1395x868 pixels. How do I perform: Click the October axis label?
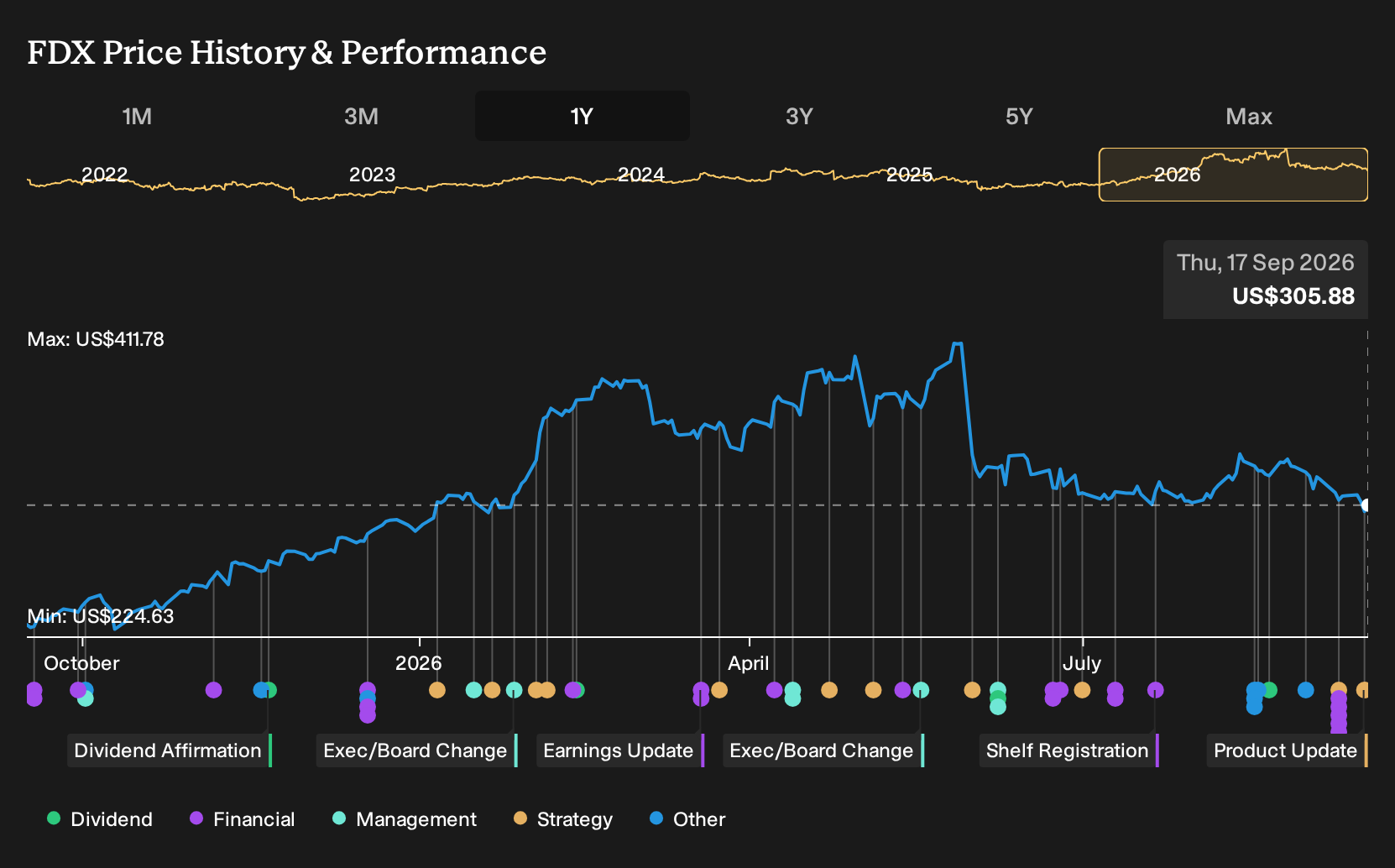coord(81,663)
